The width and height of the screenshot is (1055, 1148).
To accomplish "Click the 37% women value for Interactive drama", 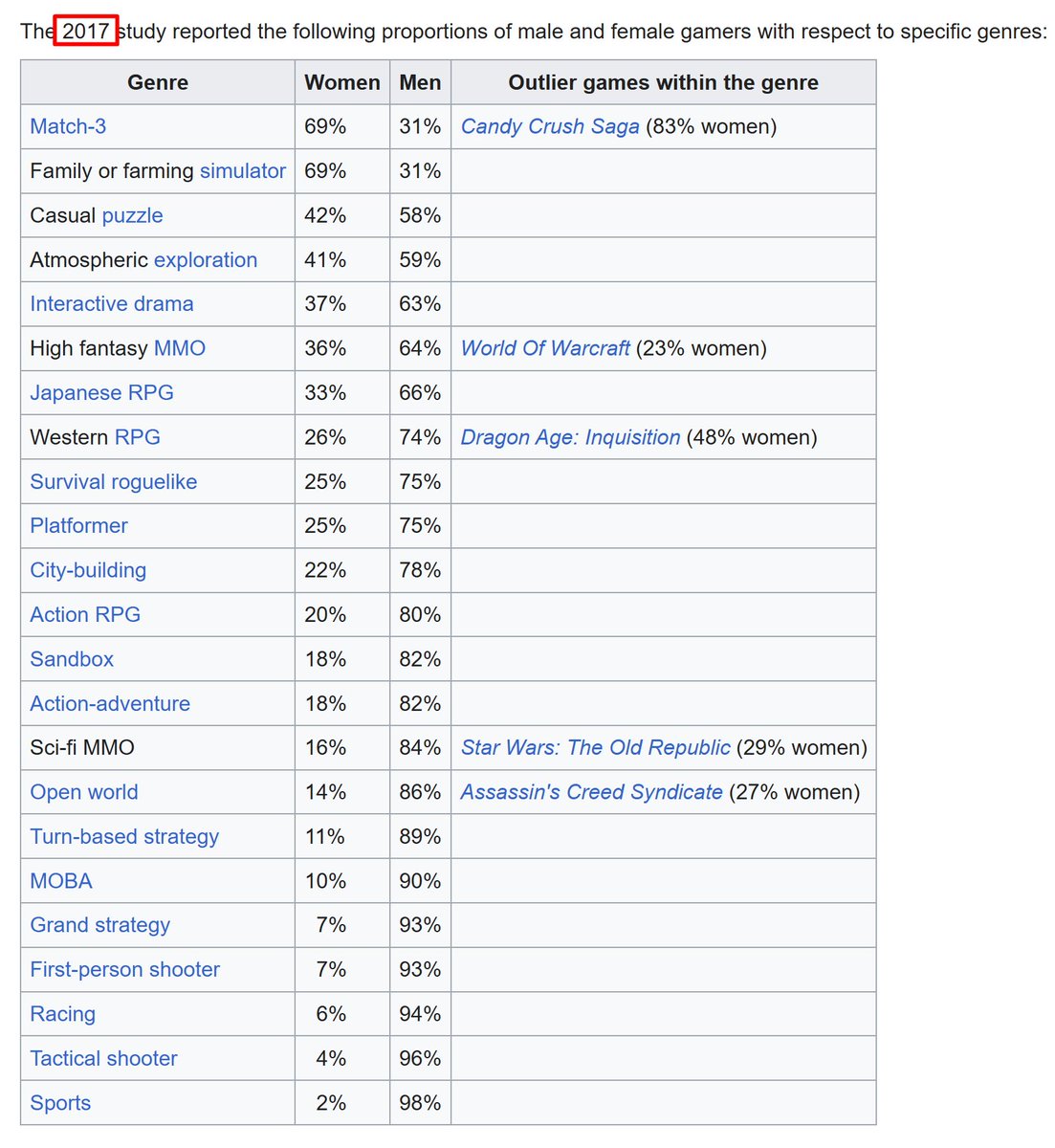I will pyautogui.click(x=325, y=304).
